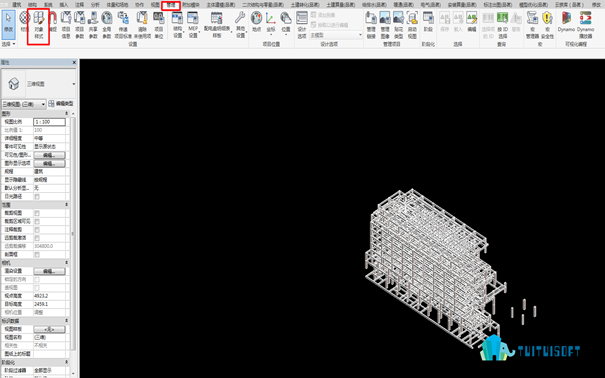Viewport: 605px width, 378px height.
Task: Enable the Crop View (裁剪视图) checkbox
Action: (37, 213)
